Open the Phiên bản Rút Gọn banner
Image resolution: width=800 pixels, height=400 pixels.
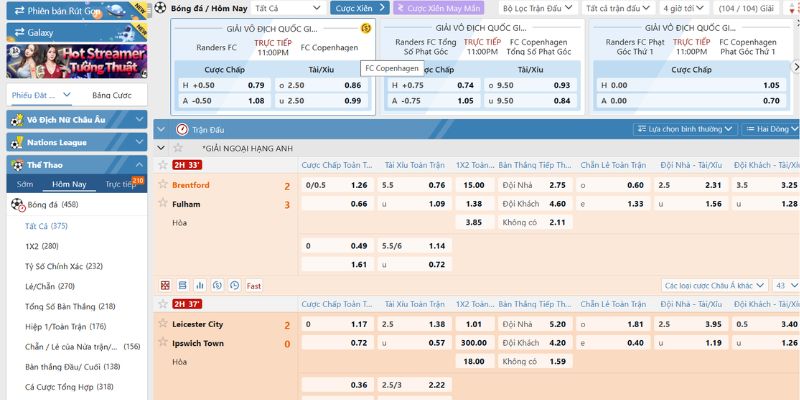pyautogui.click(x=77, y=11)
